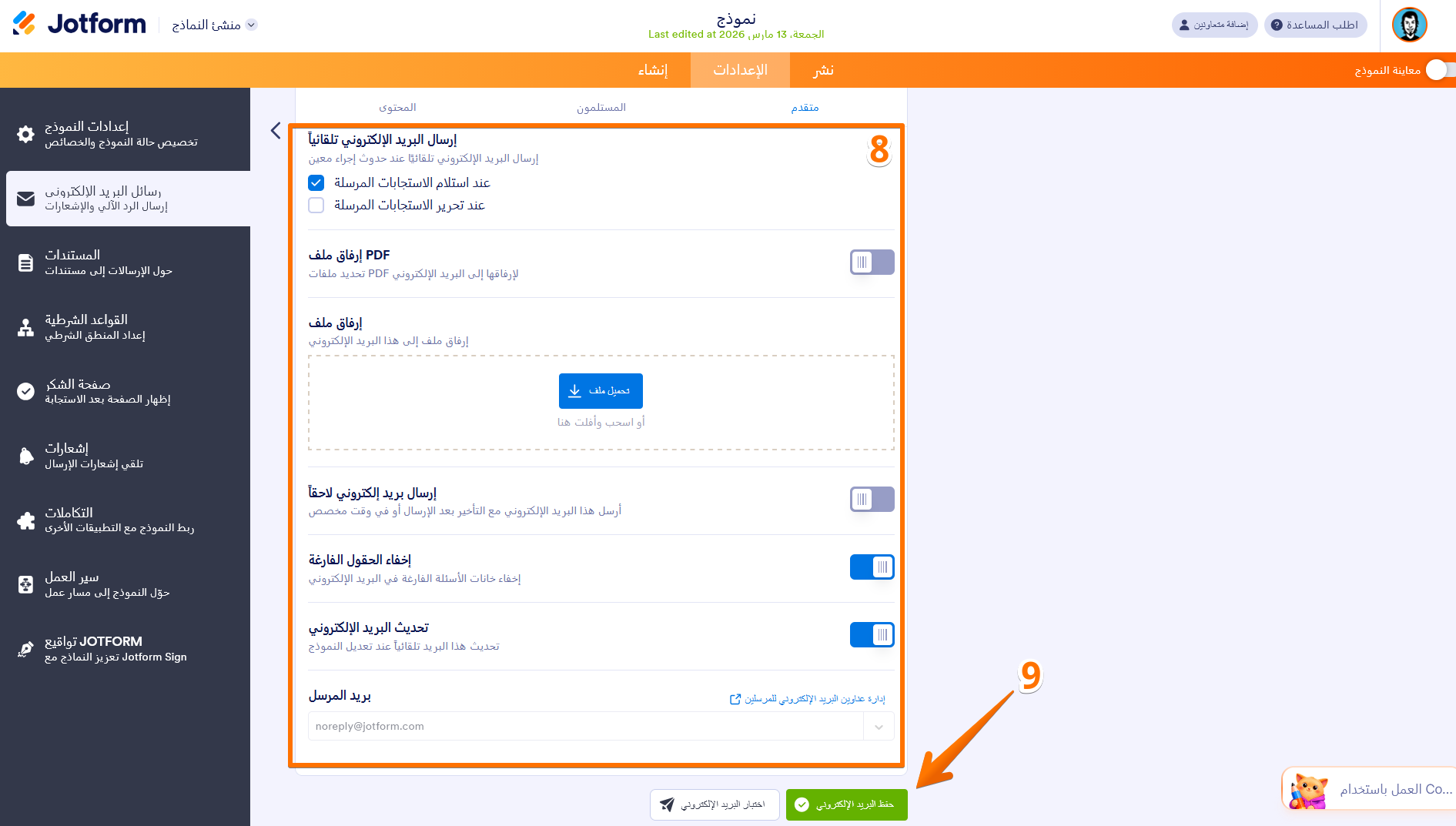This screenshot has height=826, width=1456.
Task: Click the user profile avatar
Action: pos(1409,25)
